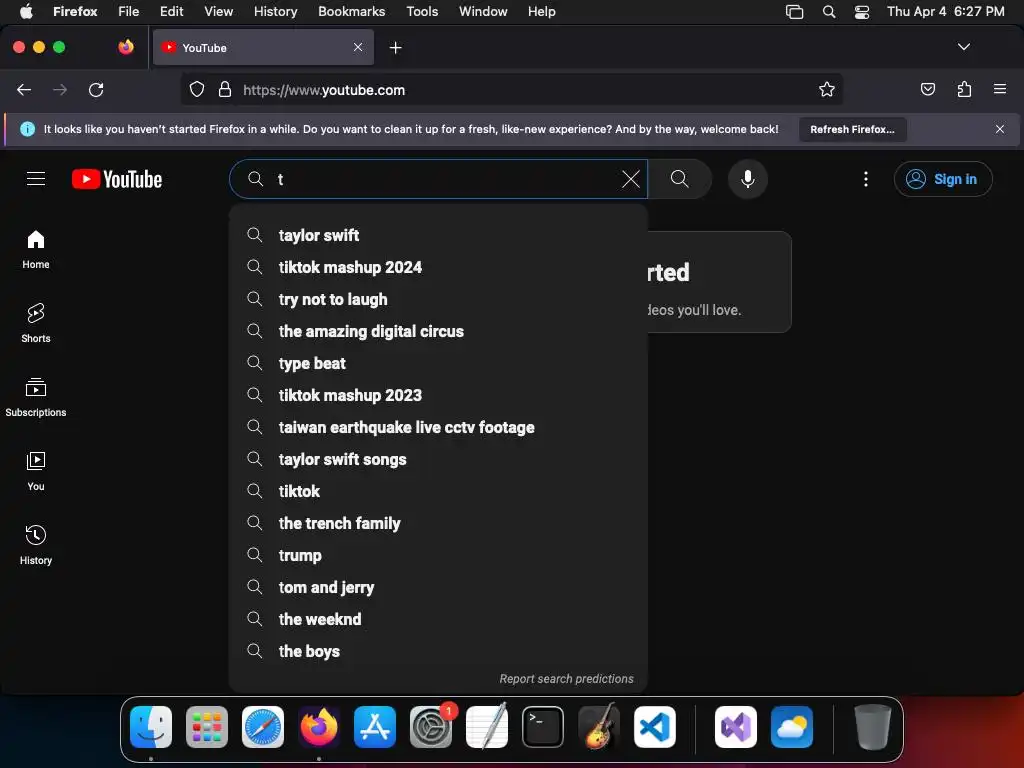Select suggestion 'the amazing digital circus'
This screenshot has height=768, width=1024.
coord(438,331)
